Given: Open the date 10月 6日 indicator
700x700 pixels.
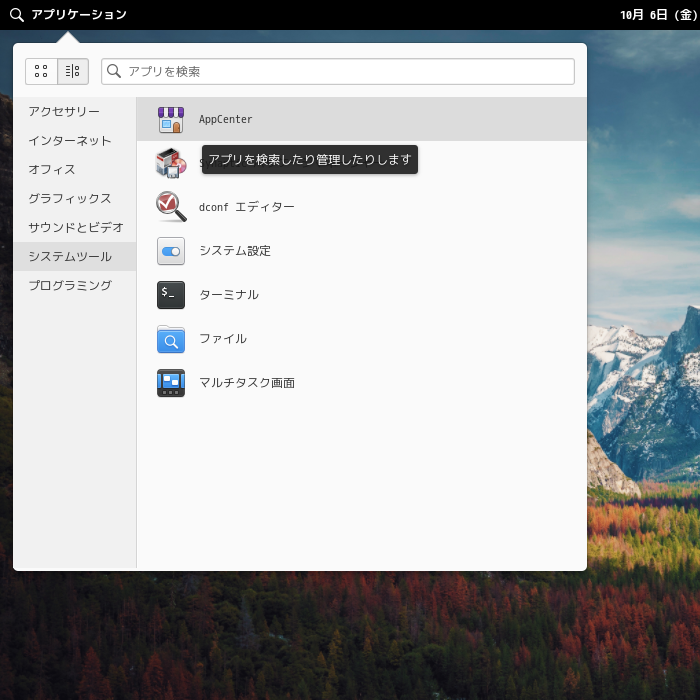Looking at the screenshot, I should (659, 15).
